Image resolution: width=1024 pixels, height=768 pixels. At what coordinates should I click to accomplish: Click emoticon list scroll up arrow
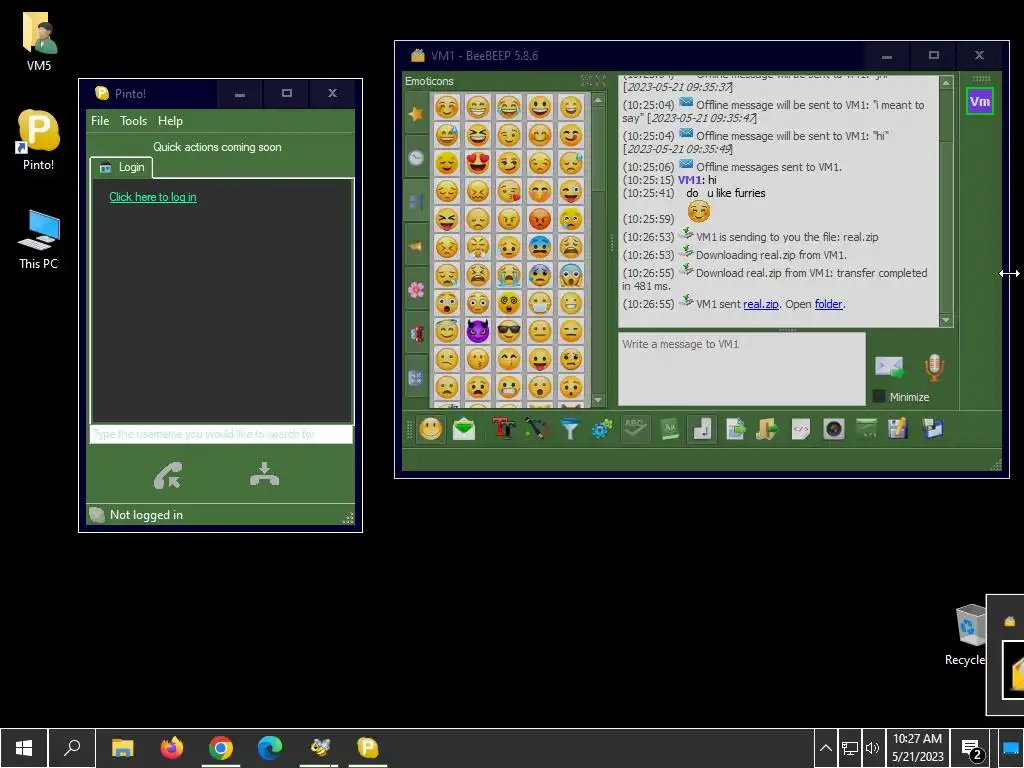point(598,100)
